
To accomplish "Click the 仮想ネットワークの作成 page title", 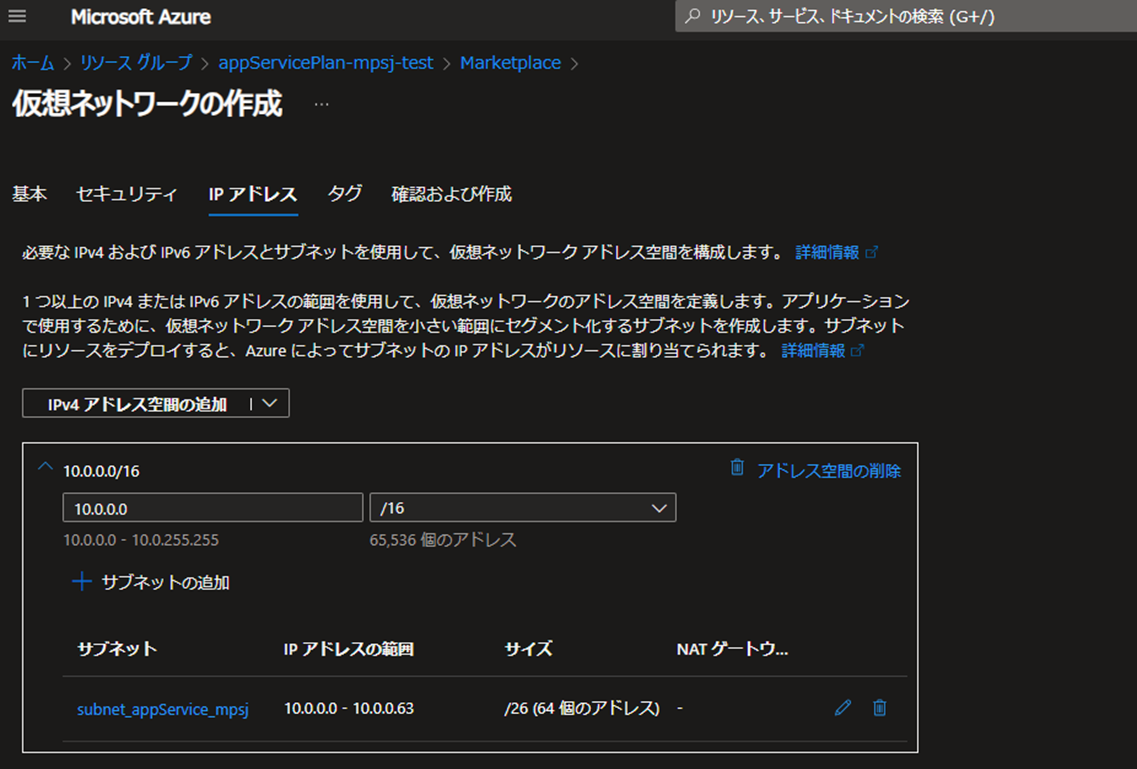I will pyautogui.click(x=147, y=104).
